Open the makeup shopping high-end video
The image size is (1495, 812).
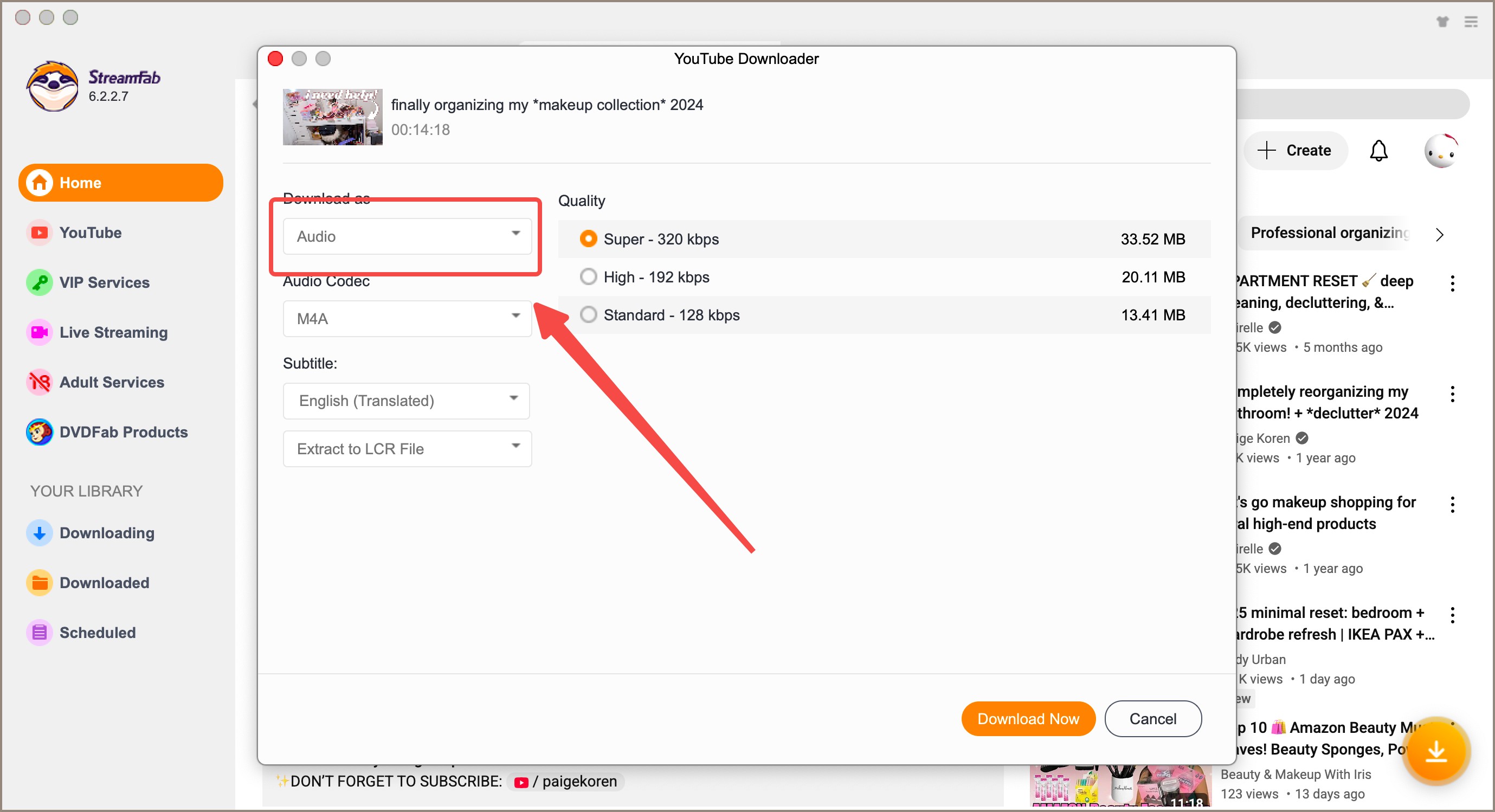coord(1327,513)
